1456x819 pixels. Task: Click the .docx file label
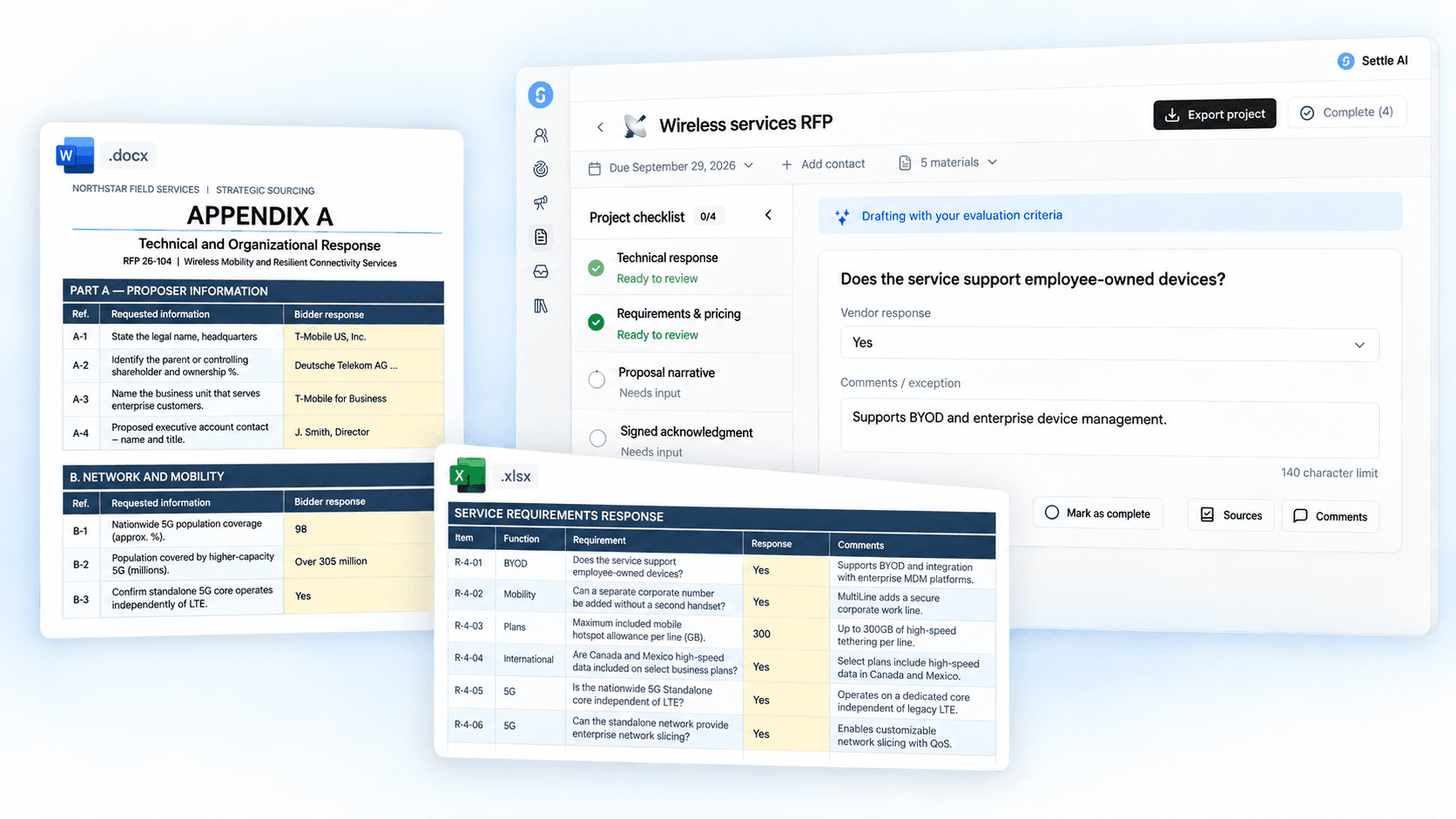coord(129,156)
